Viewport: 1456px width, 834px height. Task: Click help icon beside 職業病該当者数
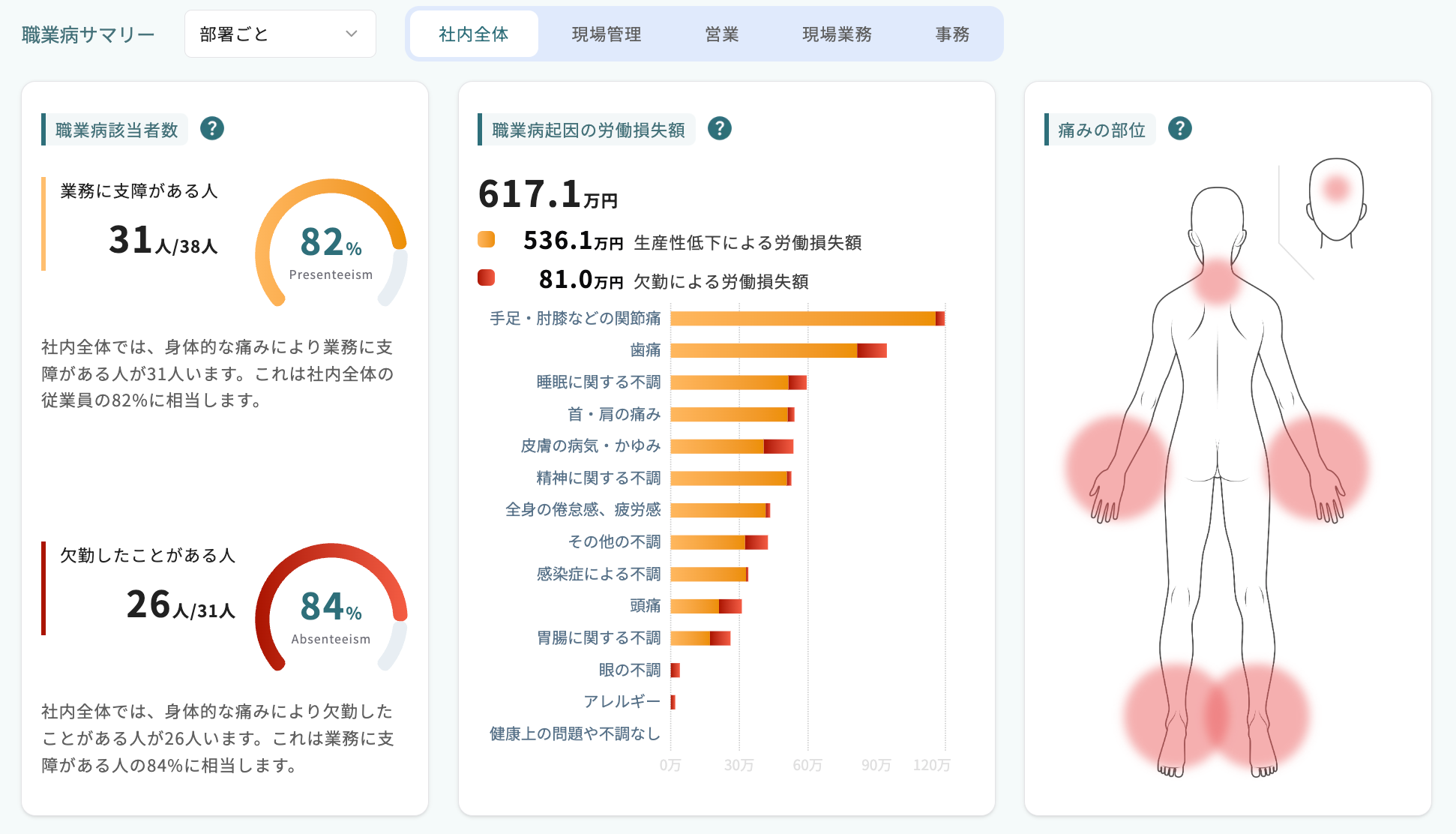pos(212,129)
